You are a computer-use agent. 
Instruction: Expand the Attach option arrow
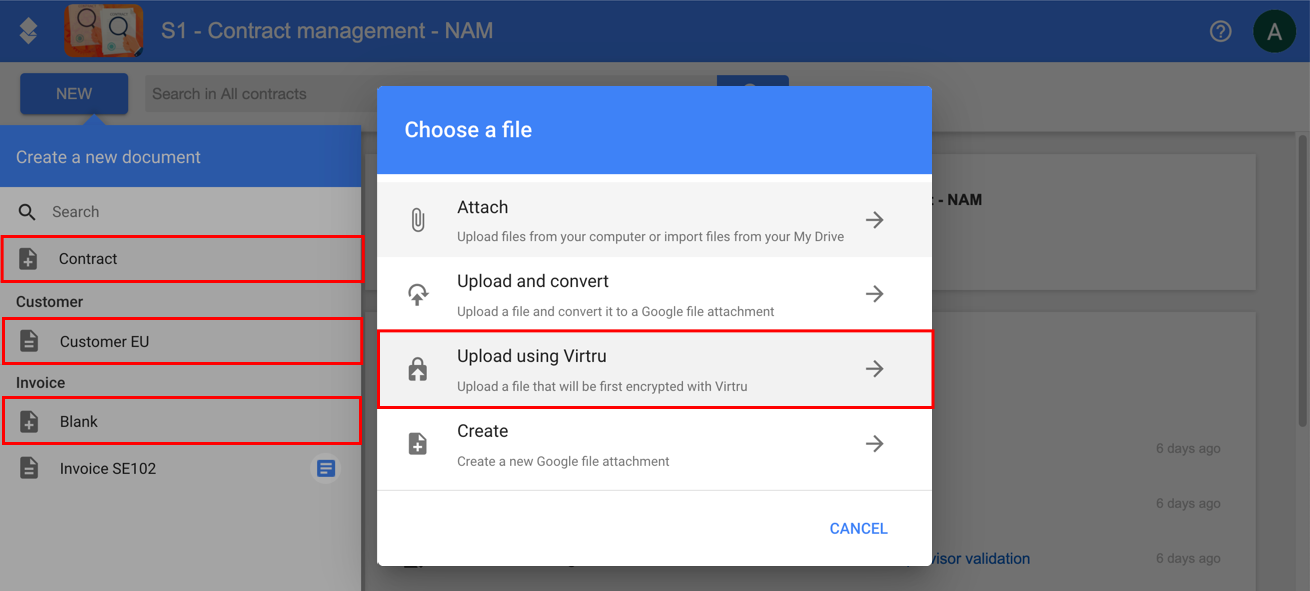[x=875, y=220]
